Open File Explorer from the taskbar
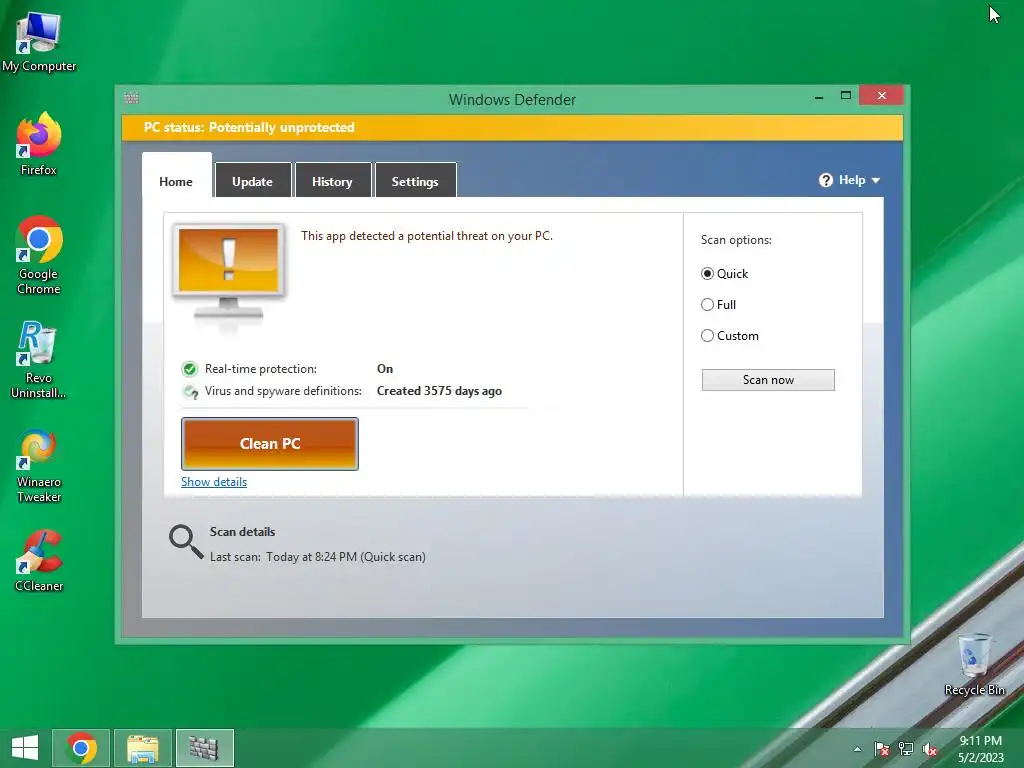Viewport: 1024px width, 768px height. point(142,748)
